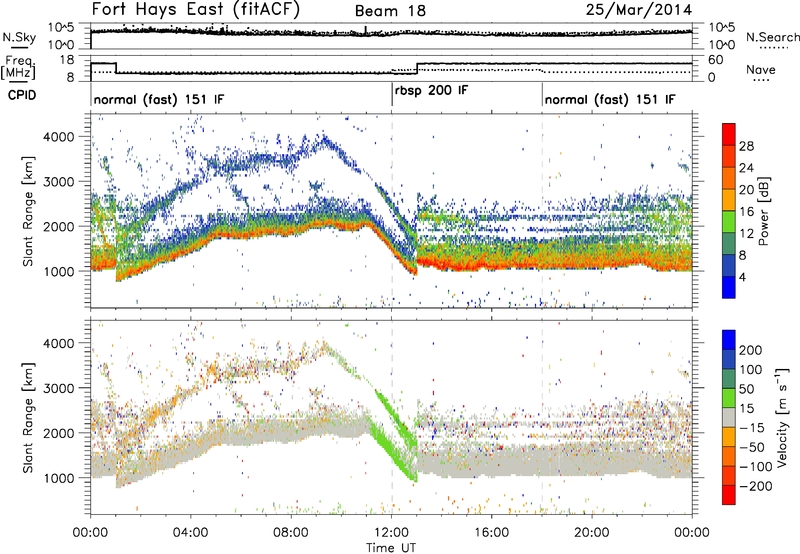This screenshot has height=554, width=800.
Task: Click the 'Nave' legend label
Action: (x=760, y=69)
